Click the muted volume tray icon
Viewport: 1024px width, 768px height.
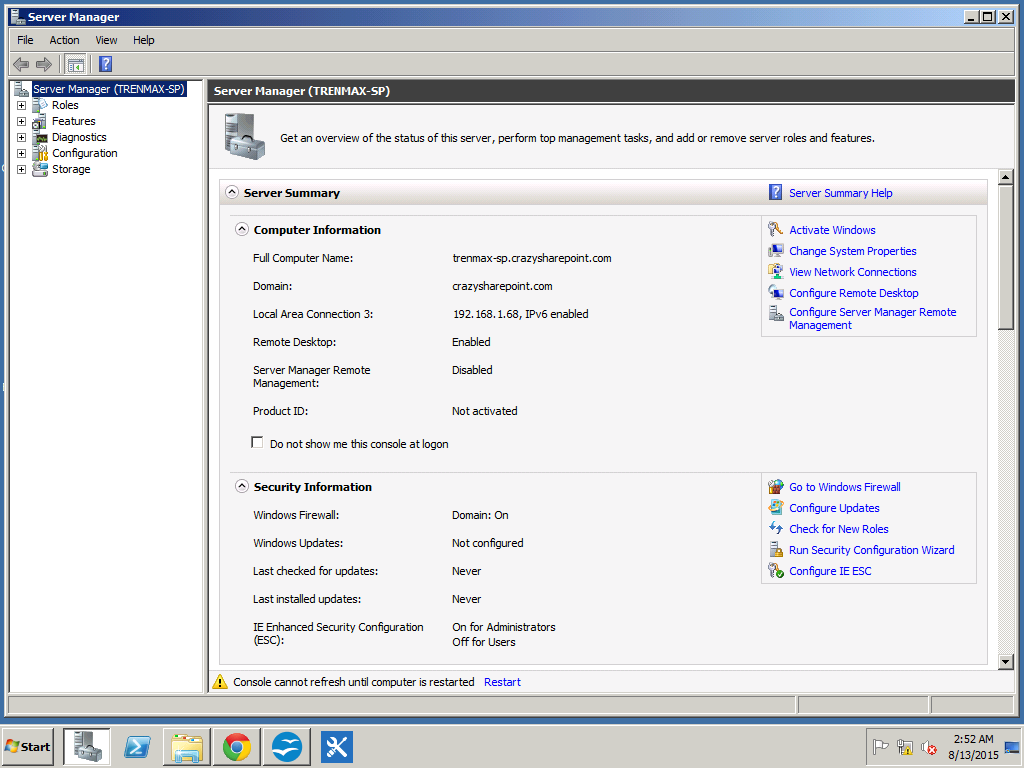(929, 746)
